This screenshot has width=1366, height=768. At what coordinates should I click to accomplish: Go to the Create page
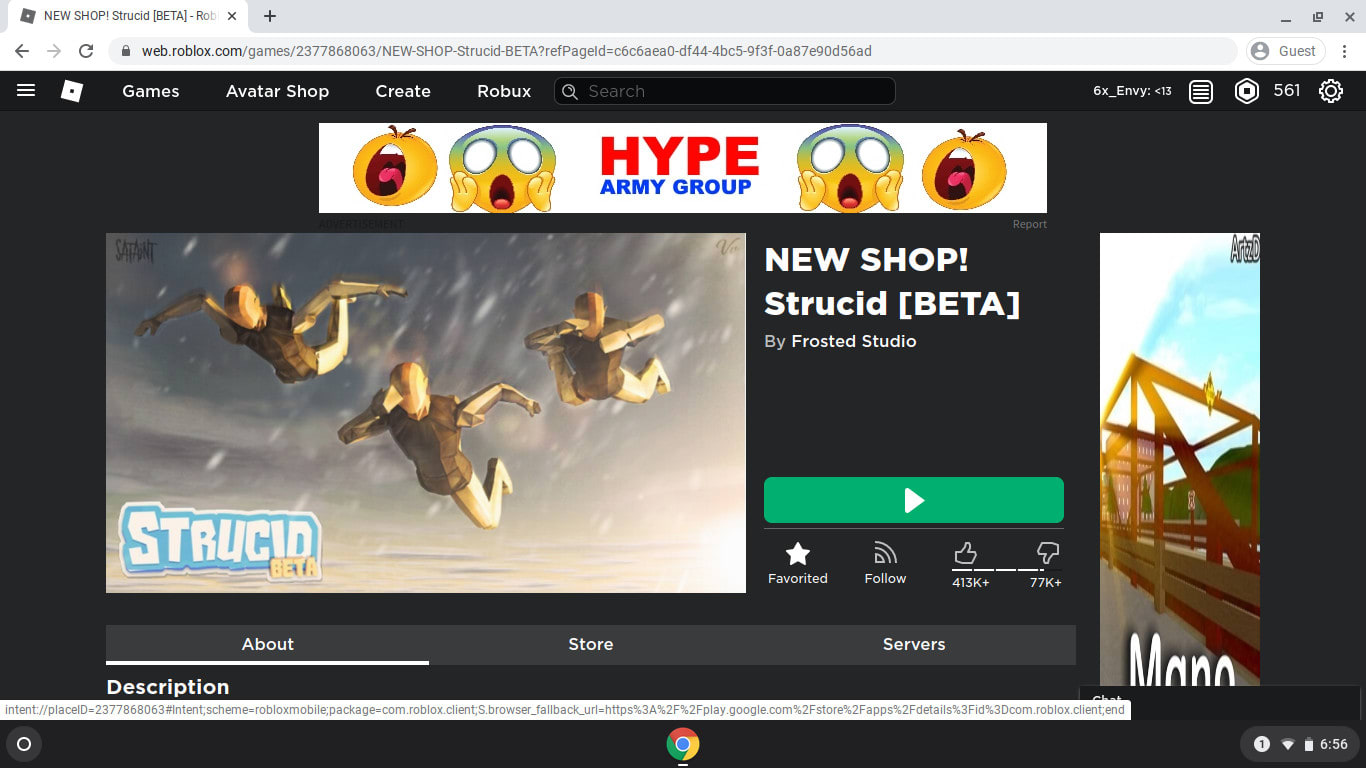click(x=403, y=91)
